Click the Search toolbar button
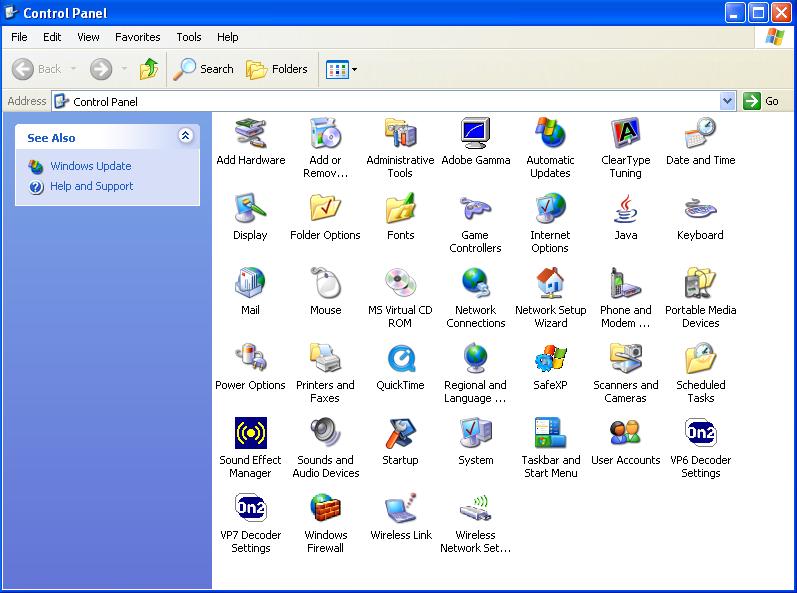797x593 pixels. click(203, 69)
